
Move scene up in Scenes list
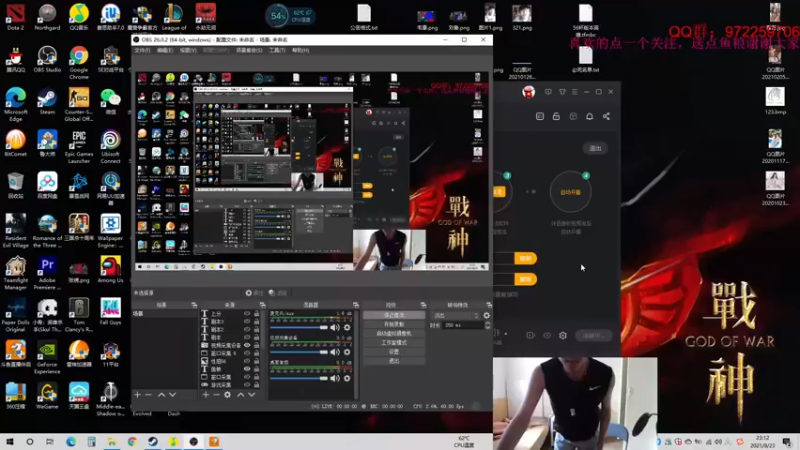161,394
